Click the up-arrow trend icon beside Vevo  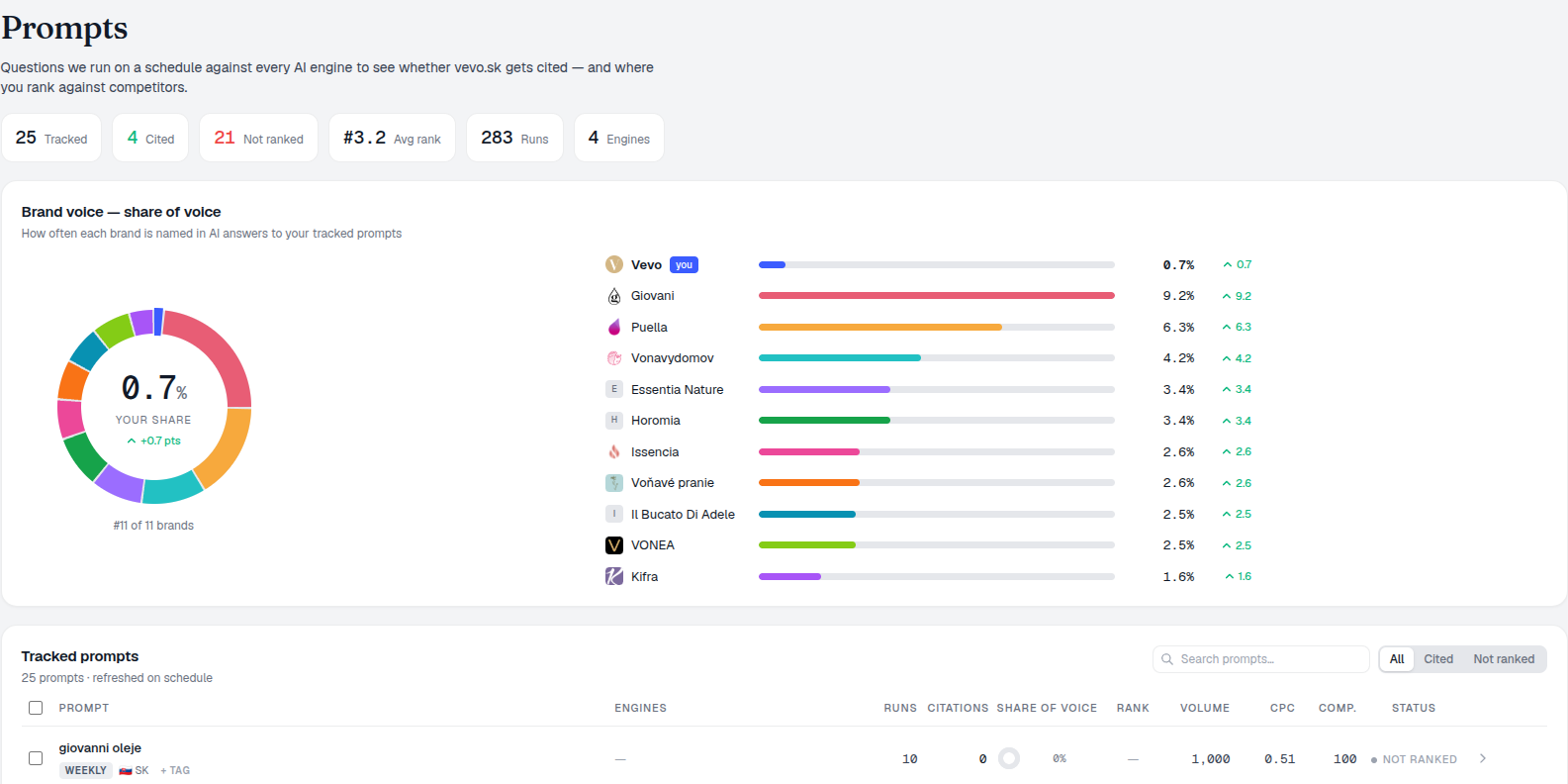[1228, 265]
